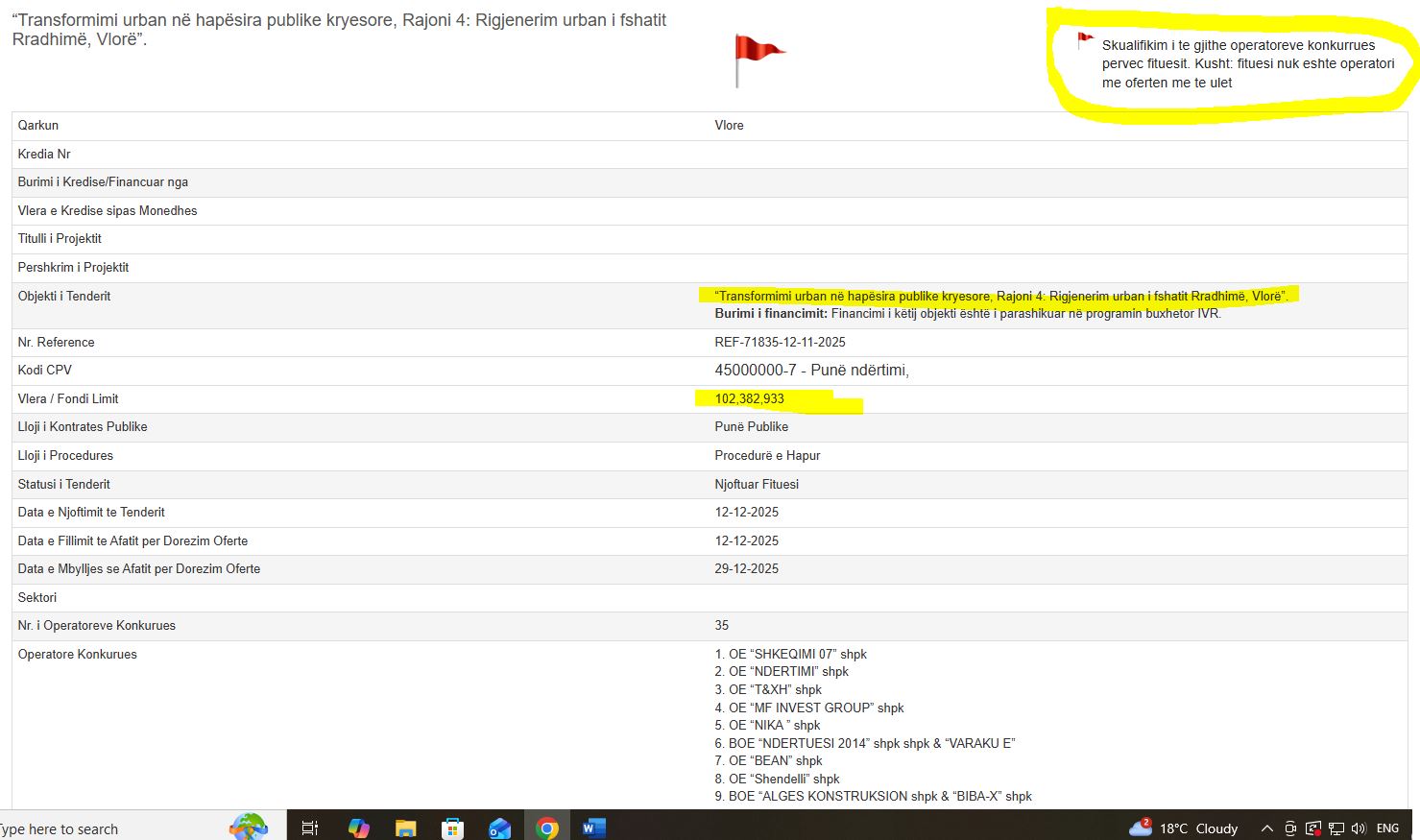The height and width of the screenshot is (840, 1420).
Task: Open the 18°C Cloudy weather widget
Action: pos(1185,828)
